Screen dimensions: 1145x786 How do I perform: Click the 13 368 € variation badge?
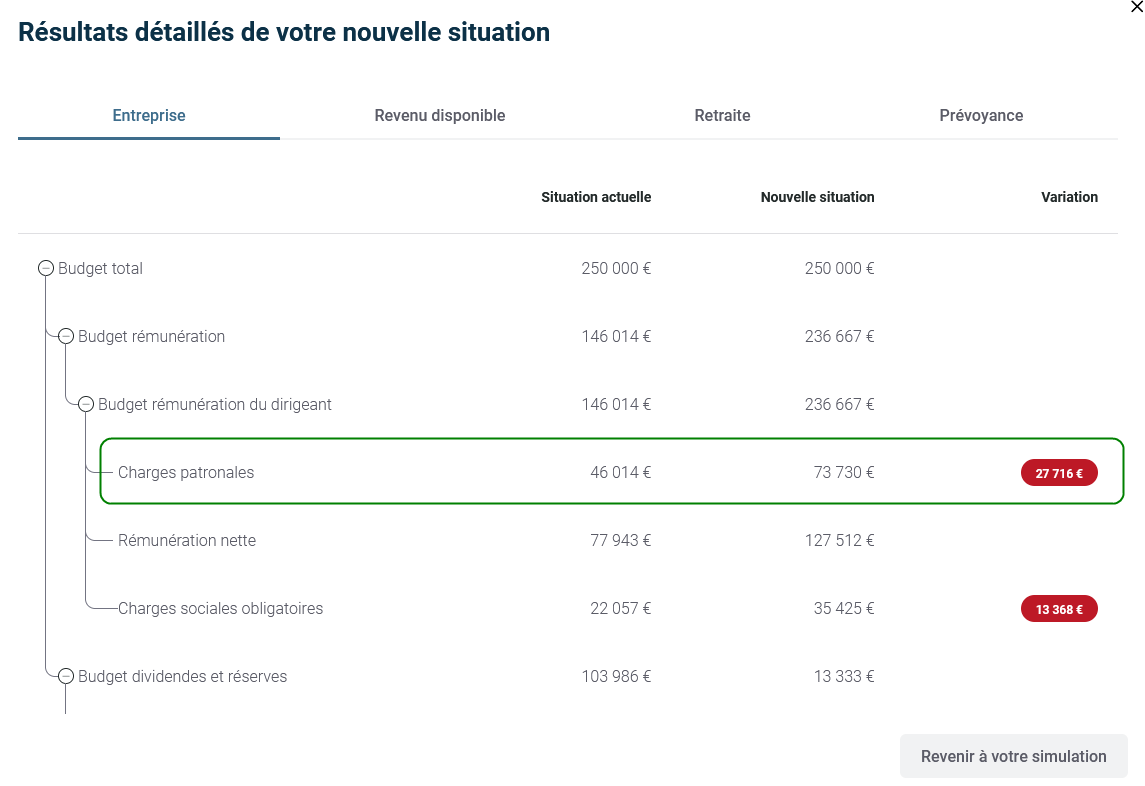[x=1059, y=609]
